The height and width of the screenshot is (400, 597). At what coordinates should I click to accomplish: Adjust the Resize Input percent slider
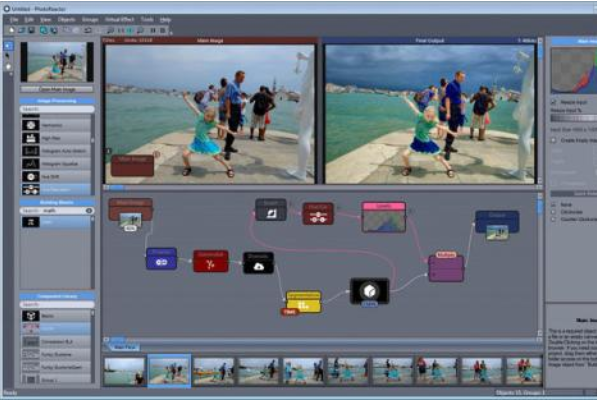tap(573, 118)
